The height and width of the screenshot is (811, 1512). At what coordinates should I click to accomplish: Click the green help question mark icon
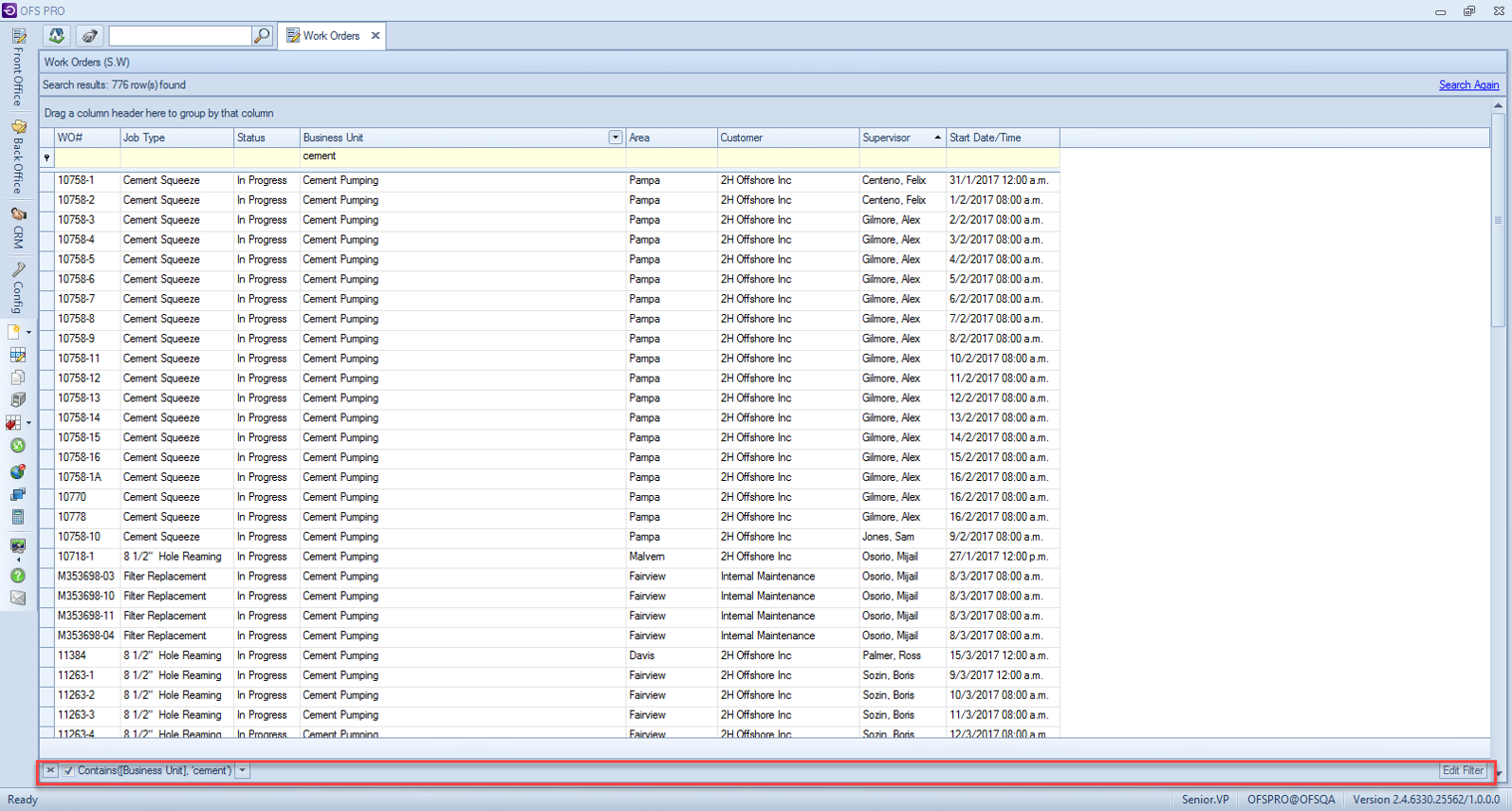click(x=18, y=576)
